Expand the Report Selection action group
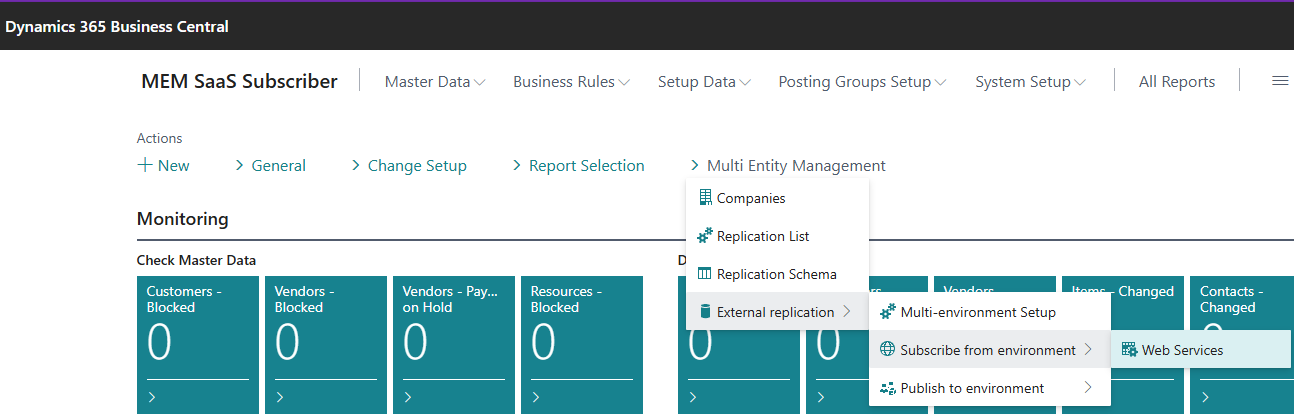Viewport: 1294px width, 418px height. click(x=578, y=166)
